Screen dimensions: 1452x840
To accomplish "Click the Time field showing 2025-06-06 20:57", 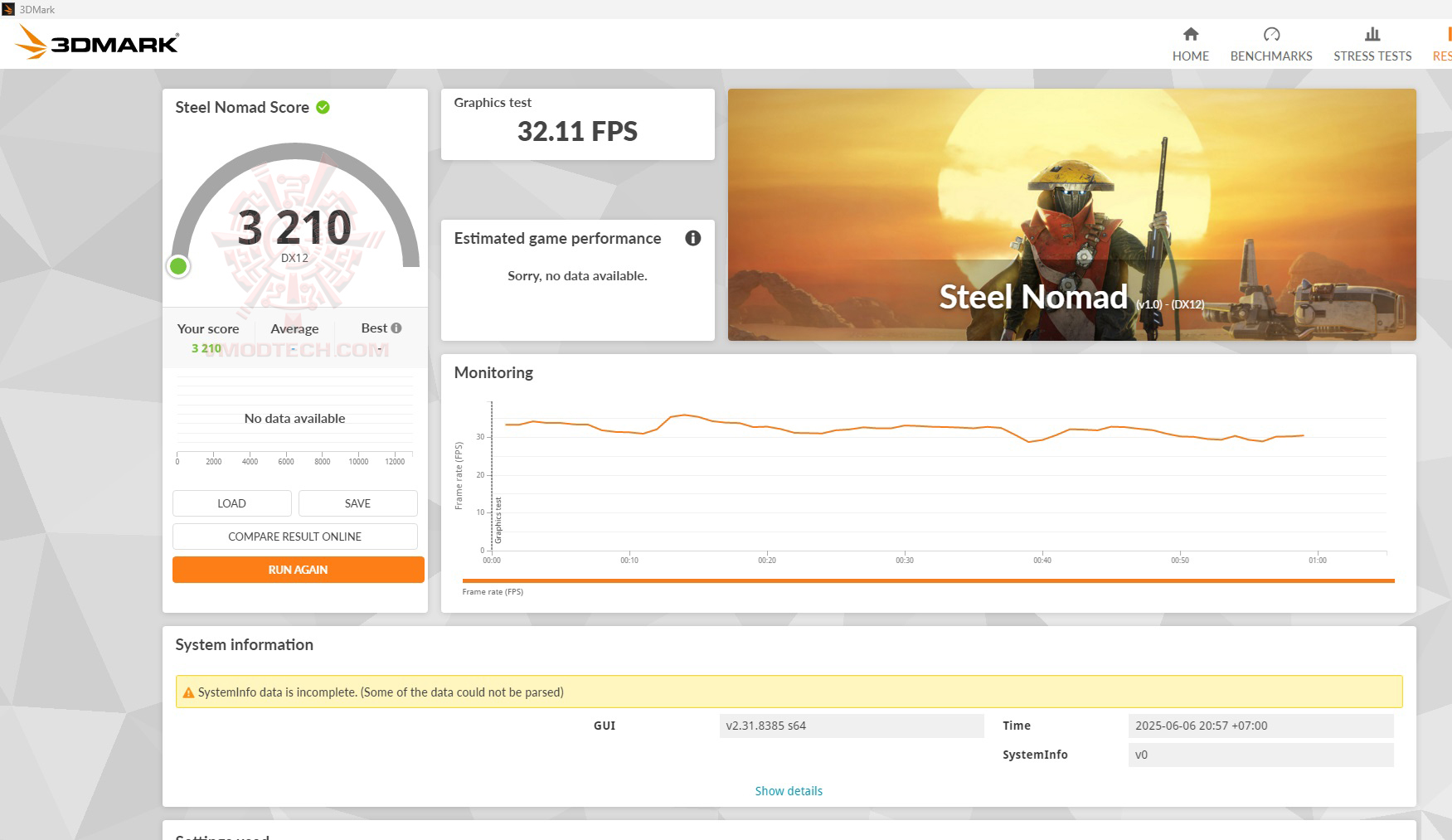I will (1261, 726).
